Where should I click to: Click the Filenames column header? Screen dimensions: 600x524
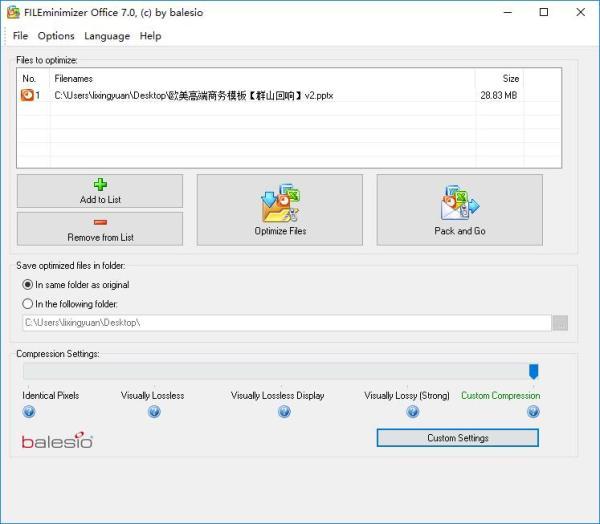click(x=262, y=78)
